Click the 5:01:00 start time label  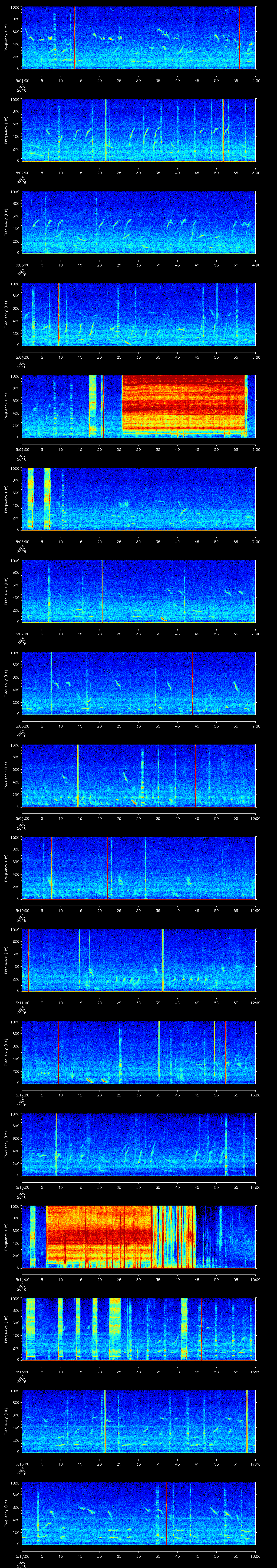[22, 80]
